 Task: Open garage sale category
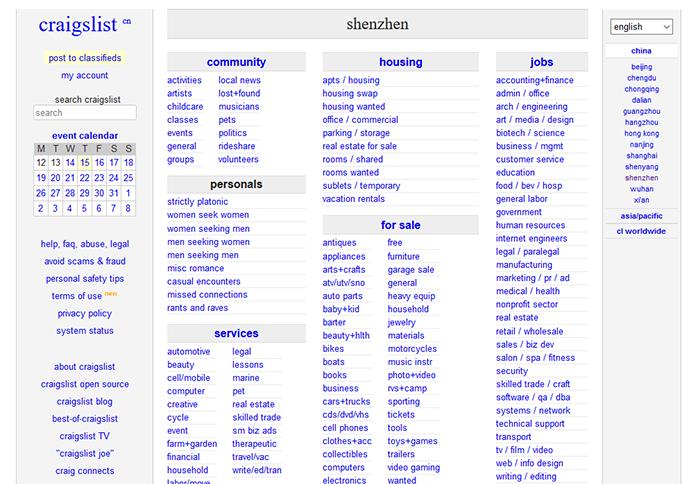(x=411, y=270)
